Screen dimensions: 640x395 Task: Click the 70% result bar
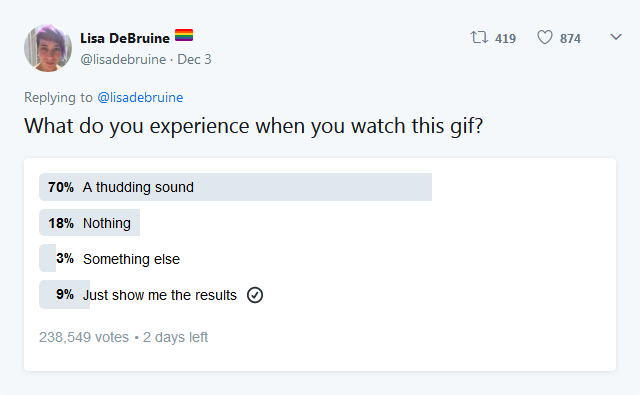point(236,187)
